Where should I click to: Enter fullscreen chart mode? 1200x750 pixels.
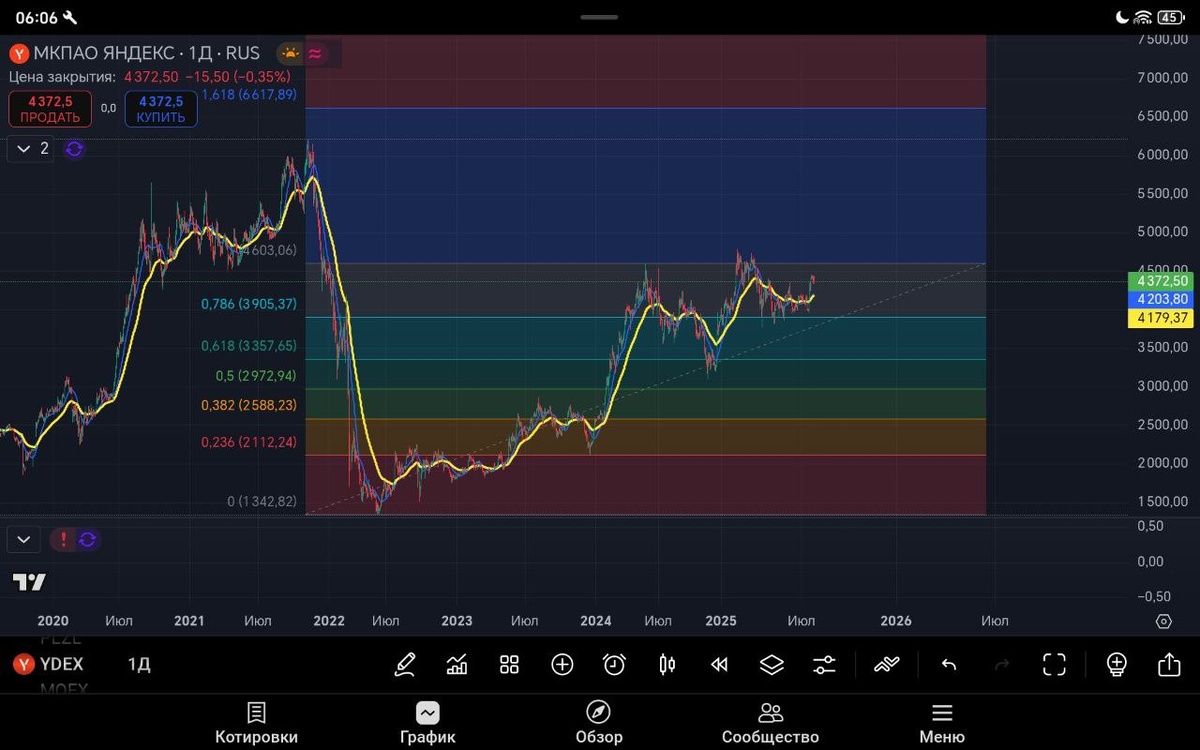(x=1054, y=664)
